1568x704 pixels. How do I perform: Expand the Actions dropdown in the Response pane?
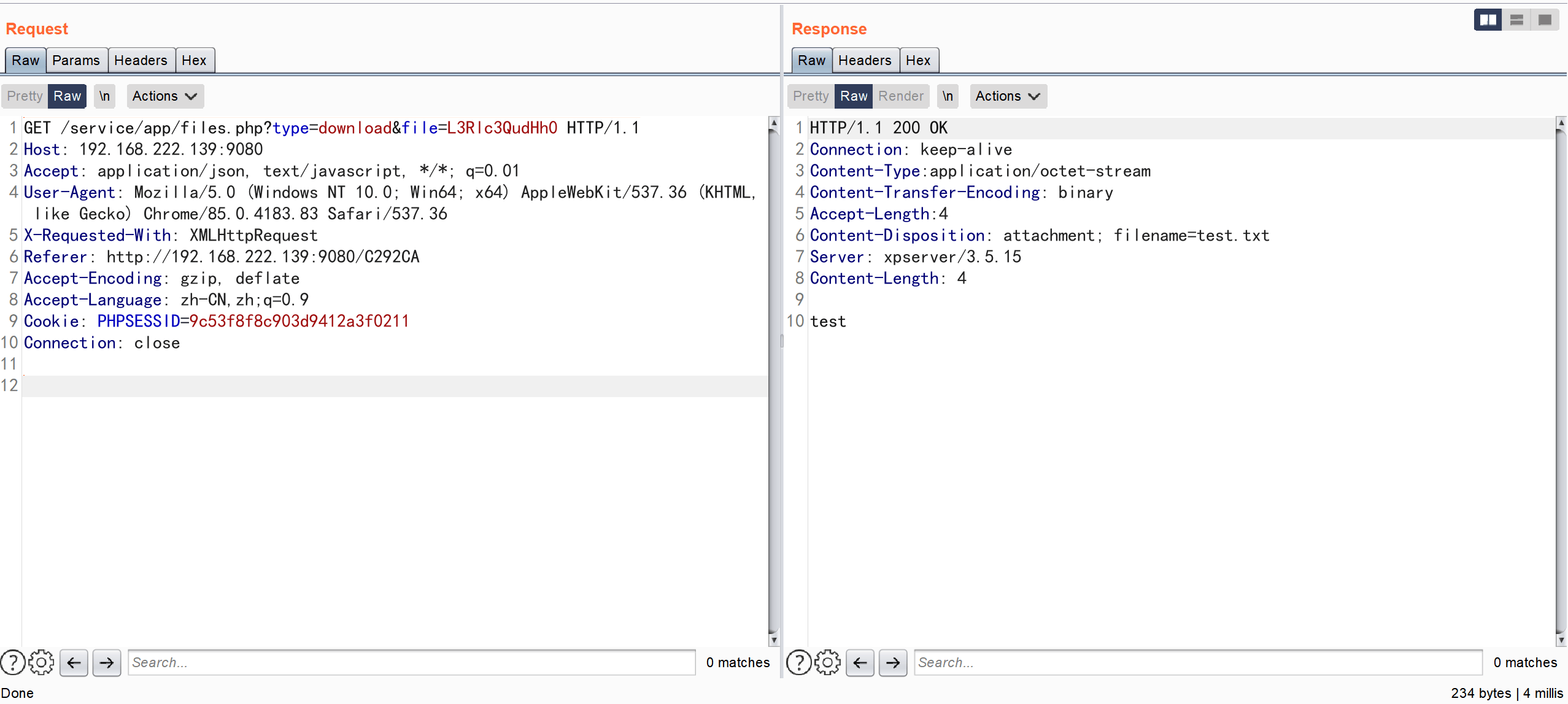click(x=1008, y=96)
